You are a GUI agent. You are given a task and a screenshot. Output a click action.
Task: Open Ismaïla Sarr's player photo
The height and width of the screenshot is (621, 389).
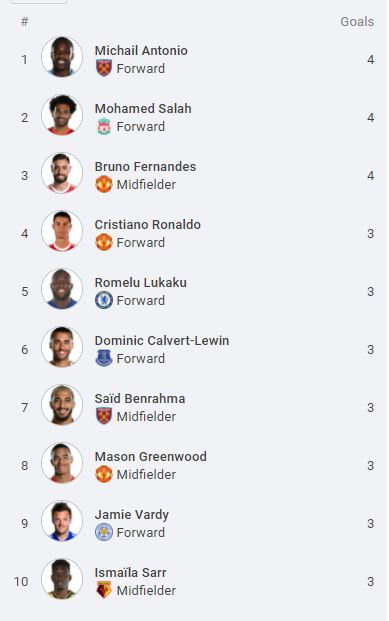click(x=62, y=579)
